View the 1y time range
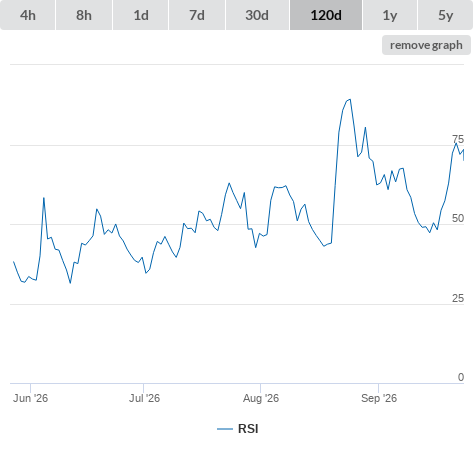 (x=390, y=15)
